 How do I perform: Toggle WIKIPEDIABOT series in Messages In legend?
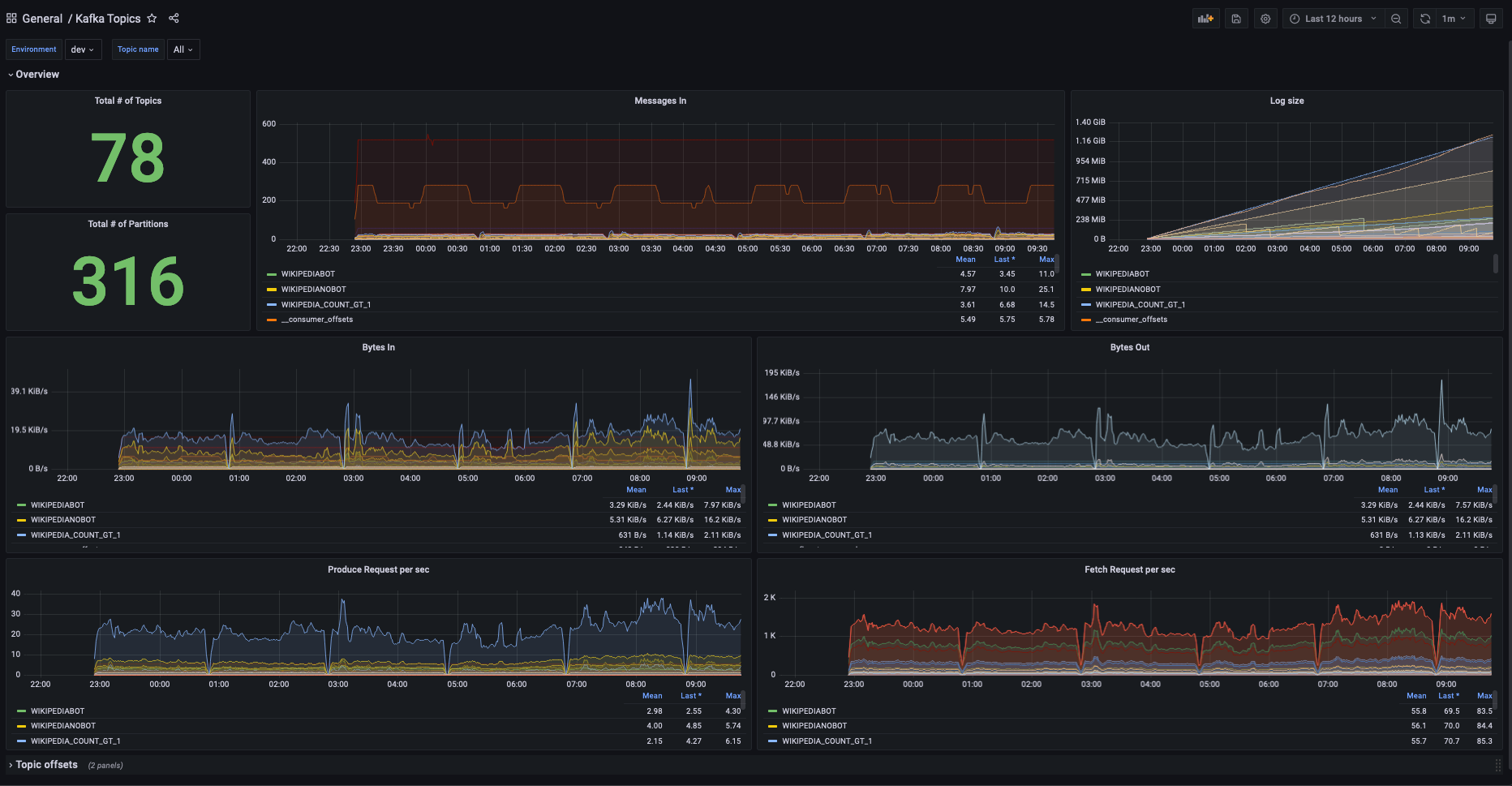click(308, 274)
